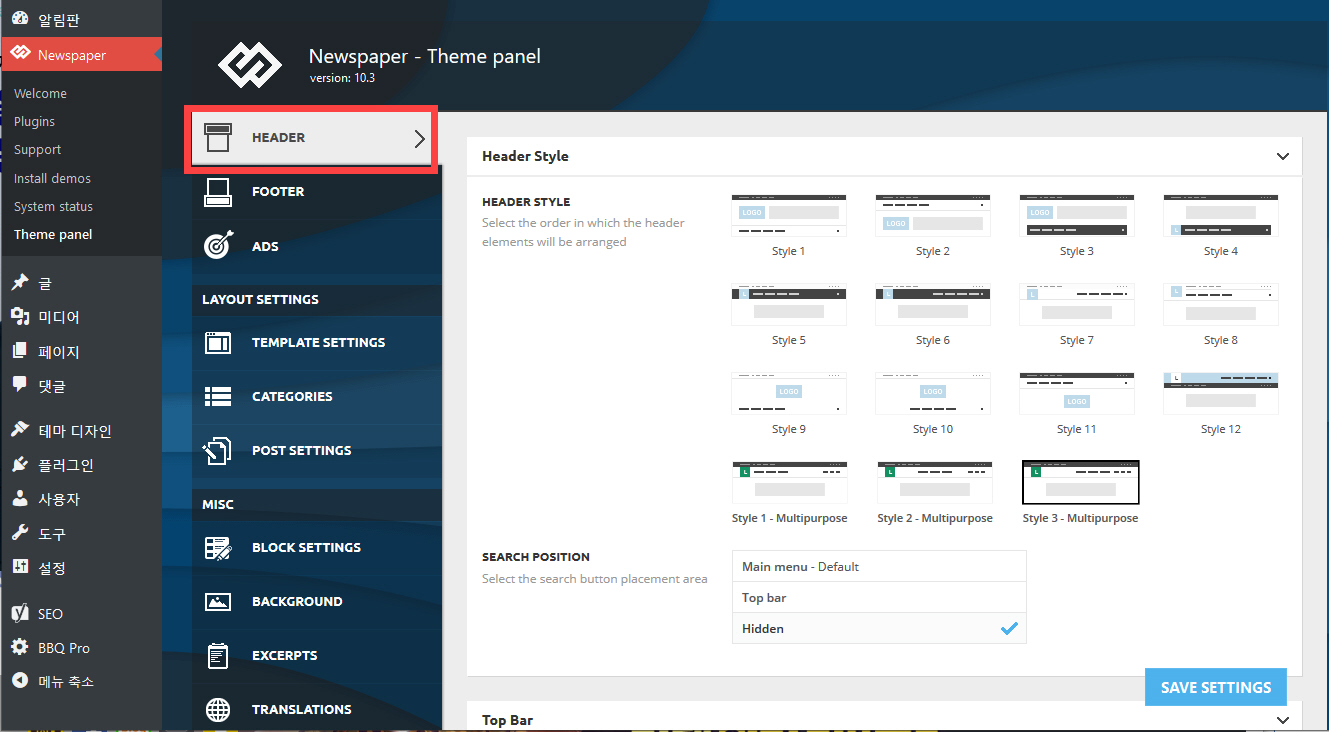Choose Style 1 - Multipurpose header
Image resolution: width=1329 pixels, height=732 pixels.
(790, 483)
